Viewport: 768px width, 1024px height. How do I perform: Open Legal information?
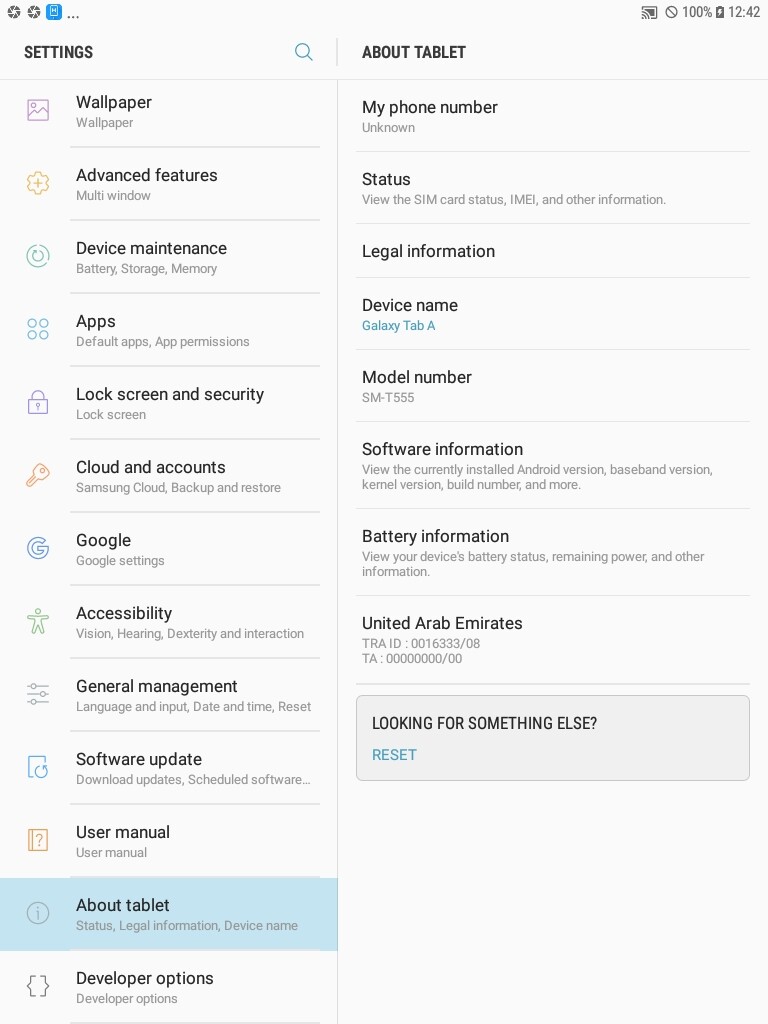pyautogui.click(x=552, y=251)
